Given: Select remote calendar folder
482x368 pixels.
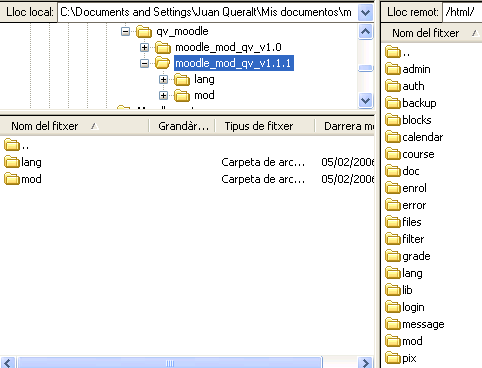Looking at the screenshot, I should coord(414,137).
